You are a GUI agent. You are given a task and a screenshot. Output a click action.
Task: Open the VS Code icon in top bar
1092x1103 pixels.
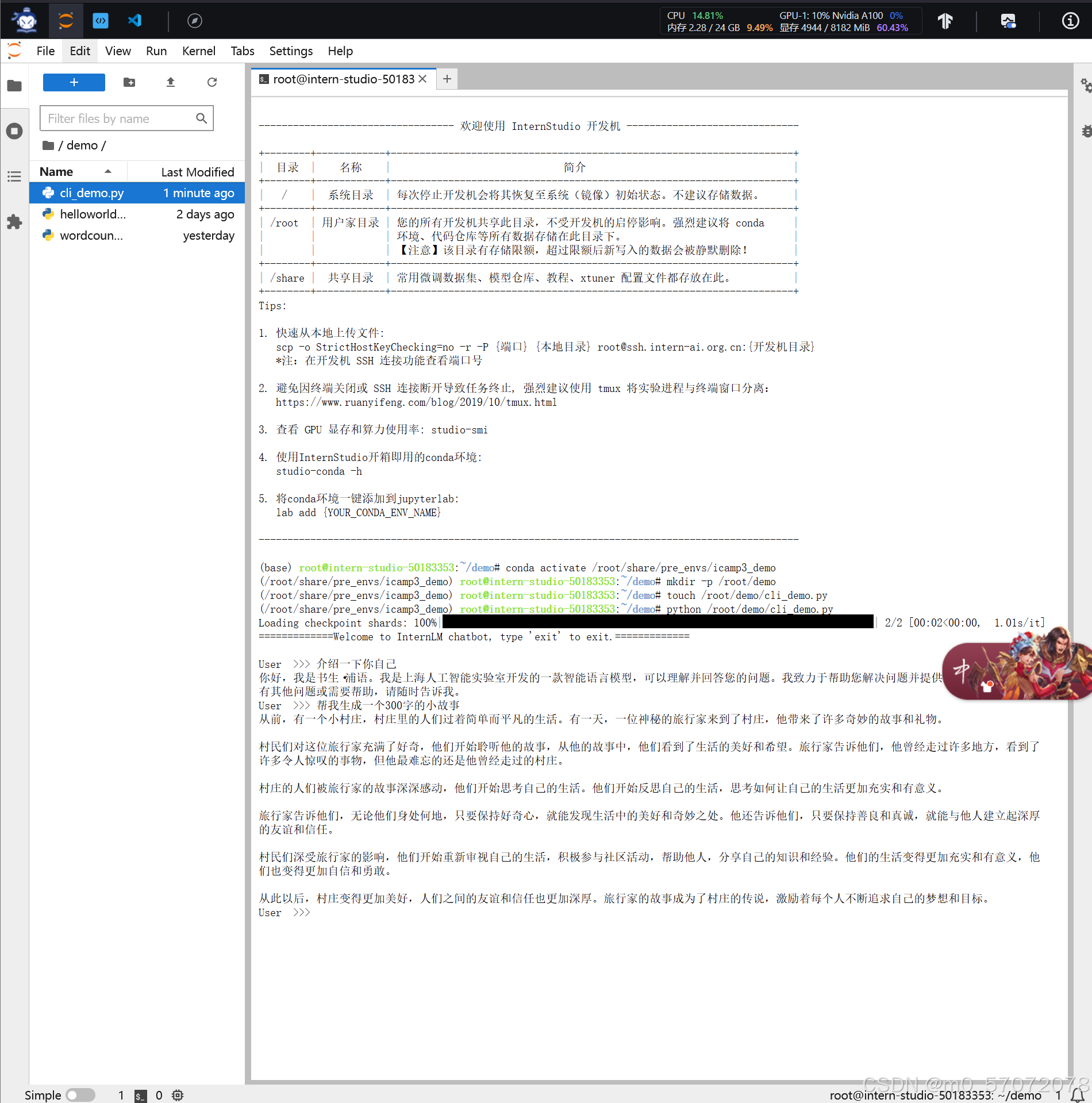pos(134,21)
